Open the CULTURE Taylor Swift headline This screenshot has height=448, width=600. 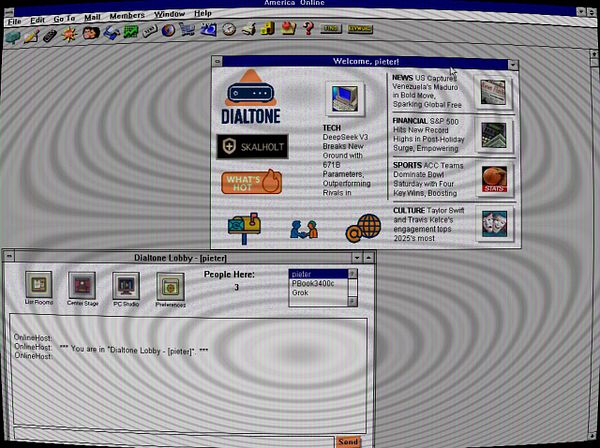tap(429, 224)
